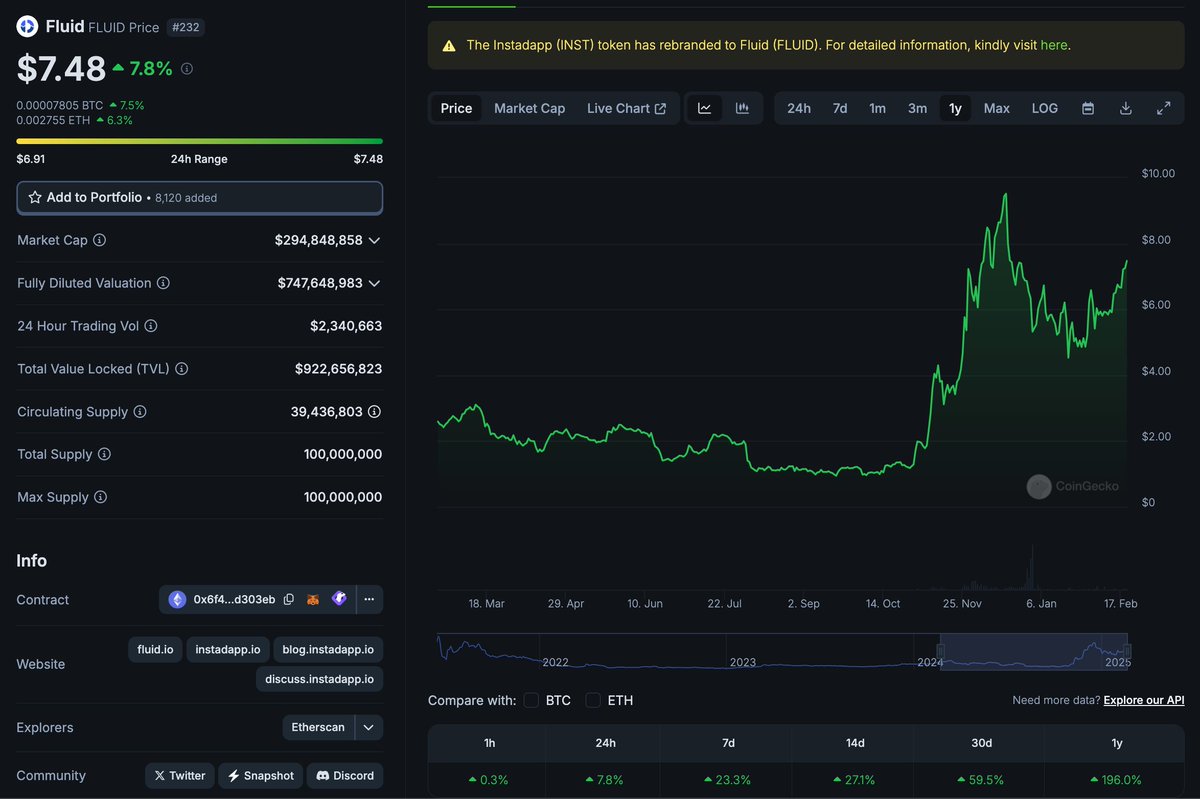Add token to MetaMask fox icon

tap(314, 600)
